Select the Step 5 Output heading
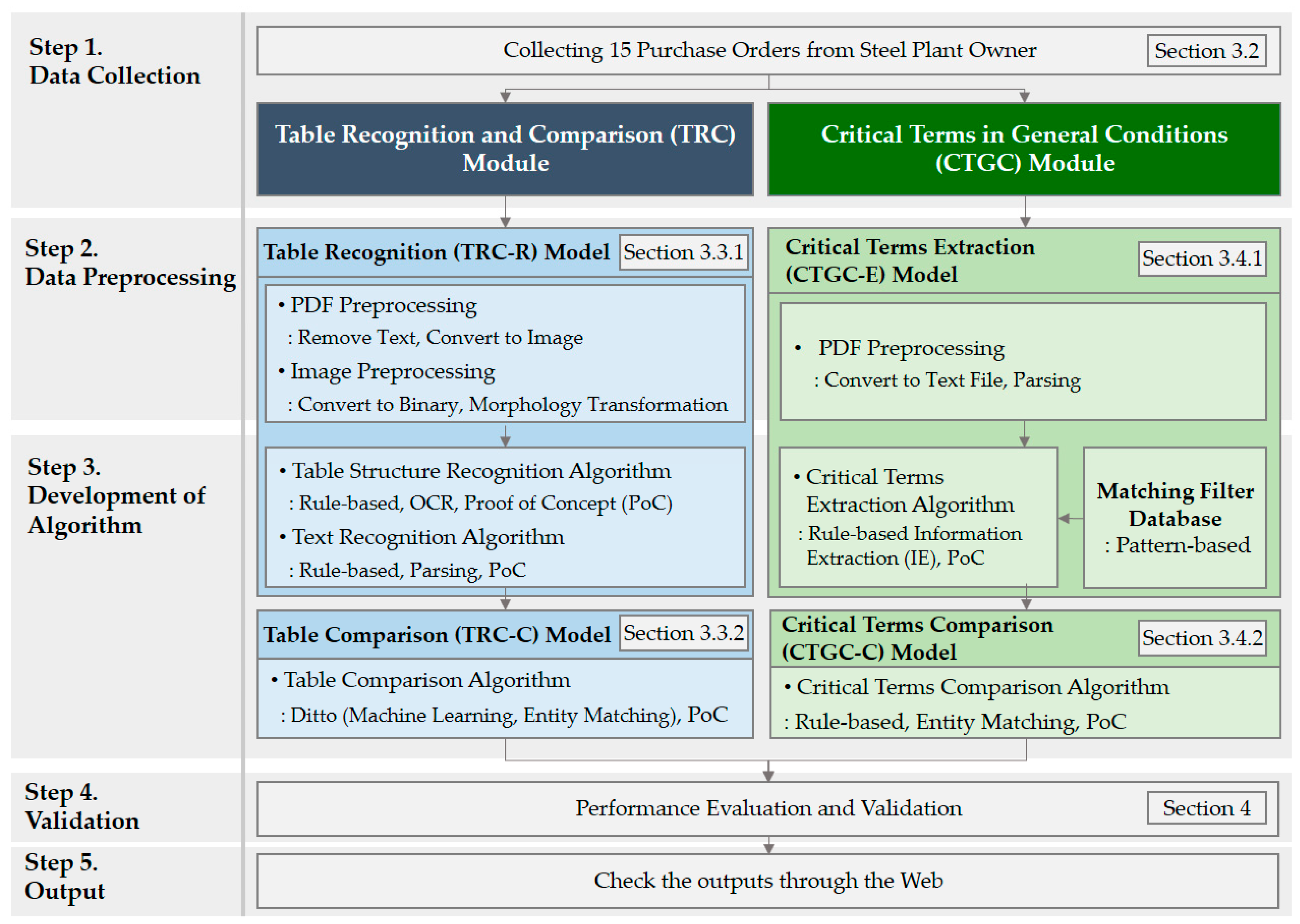 tap(64, 876)
